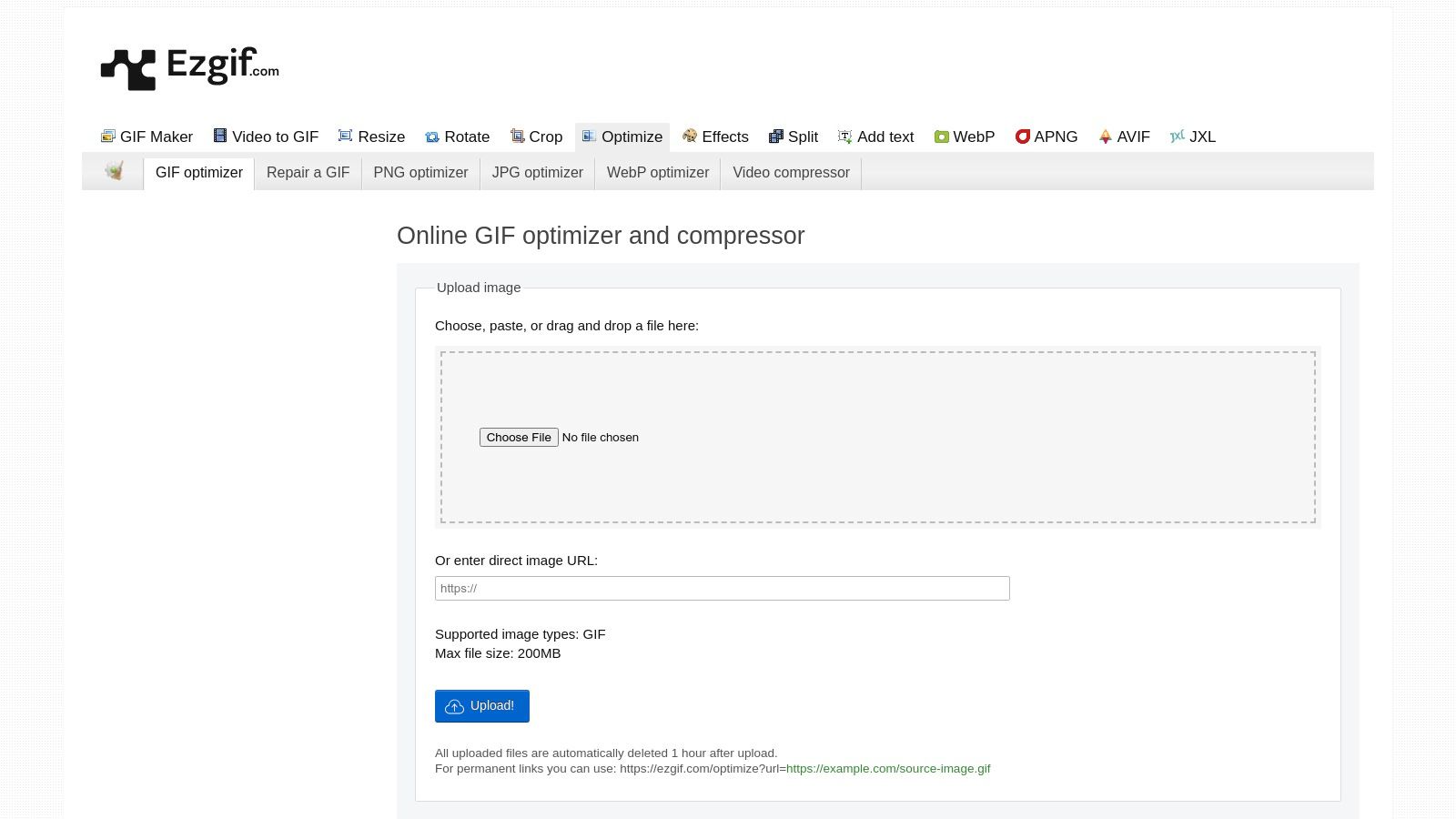This screenshot has width=1456, height=819.
Task: Select the Rotate tool
Action: 457,136
